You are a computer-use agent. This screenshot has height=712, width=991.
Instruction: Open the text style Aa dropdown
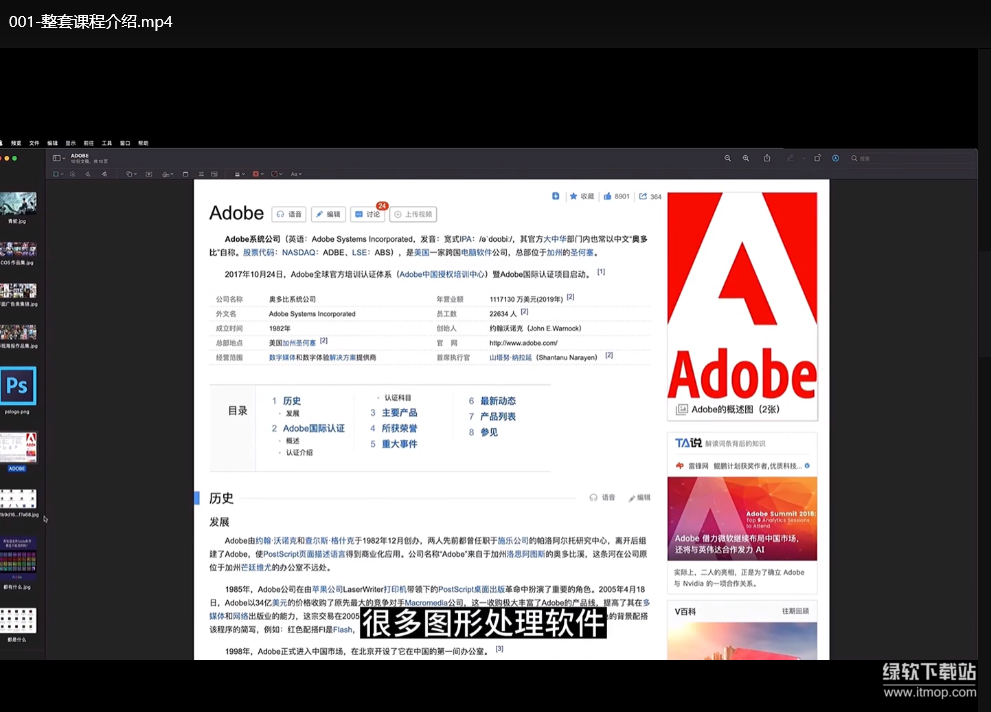coord(296,174)
